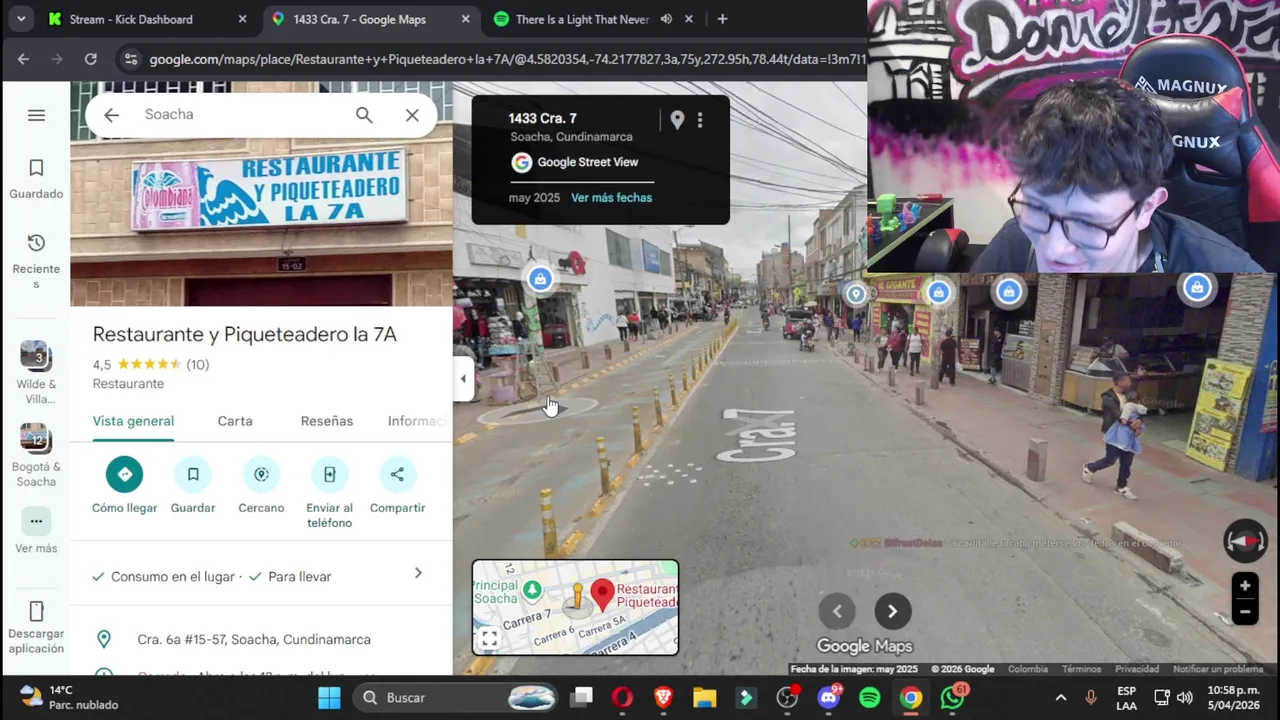Click the browser back arrow
This screenshot has width=1280, height=720.
(23, 59)
